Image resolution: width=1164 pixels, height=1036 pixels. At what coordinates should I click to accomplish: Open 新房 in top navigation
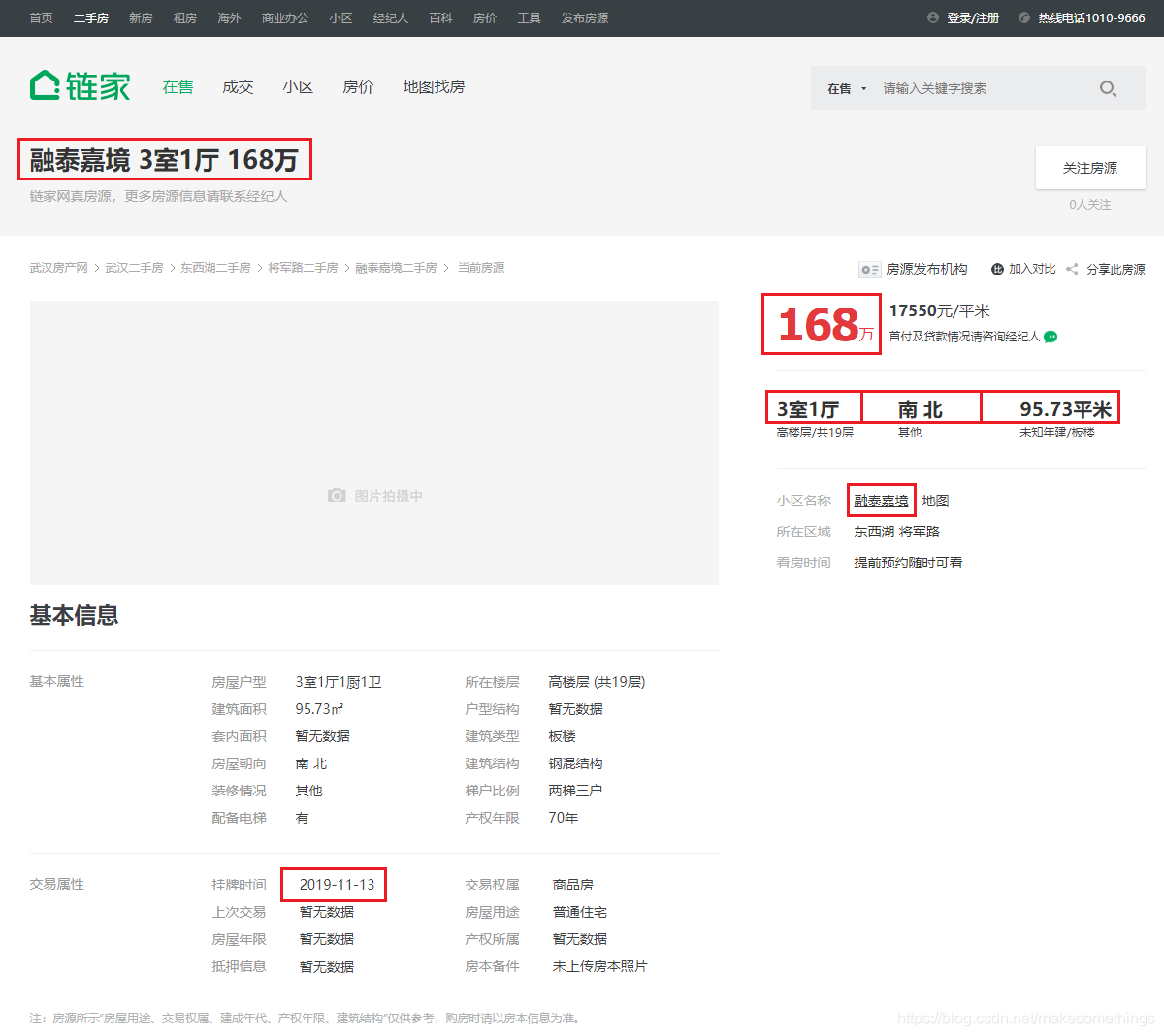[141, 17]
